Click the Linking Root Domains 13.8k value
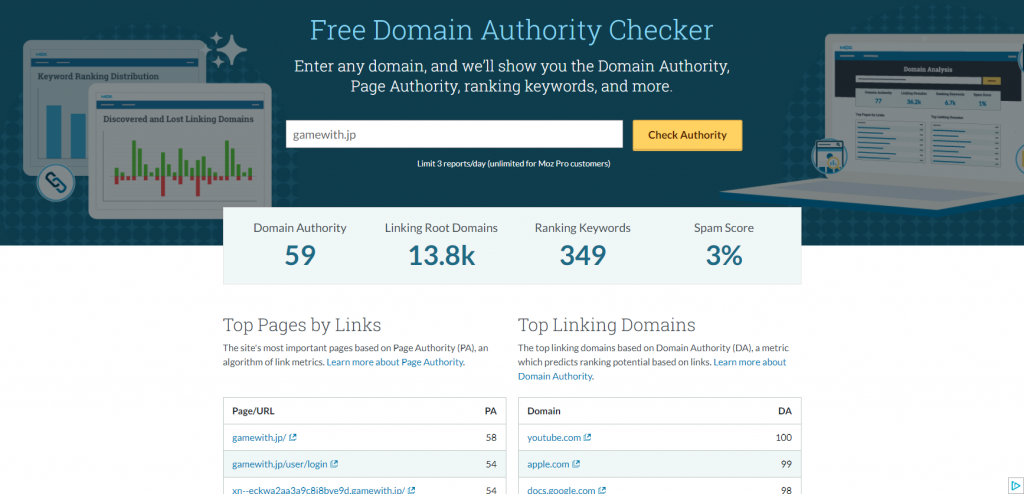The width and height of the screenshot is (1024, 494). point(441,256)
